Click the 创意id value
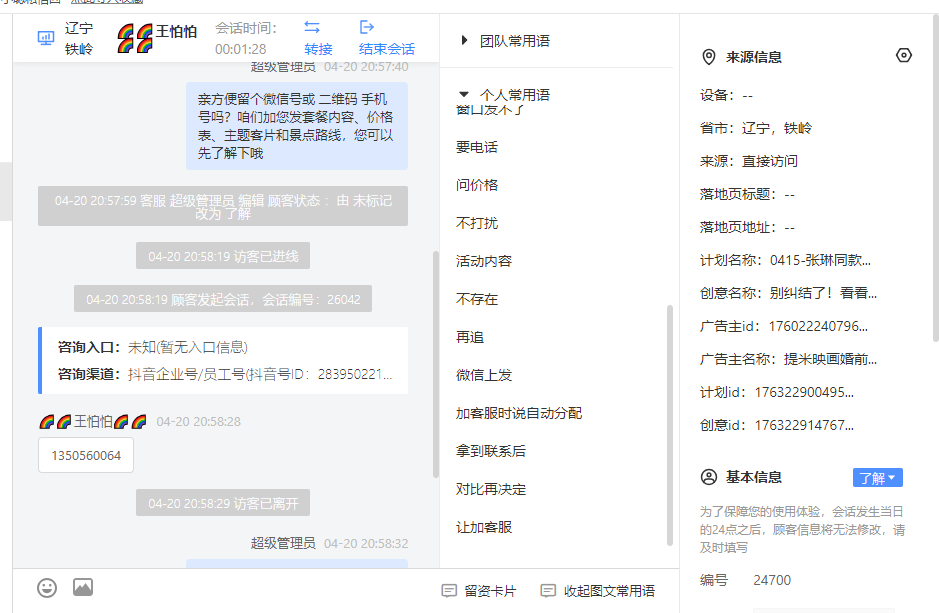Screen dimensions: 939x613 coord(804,425)
